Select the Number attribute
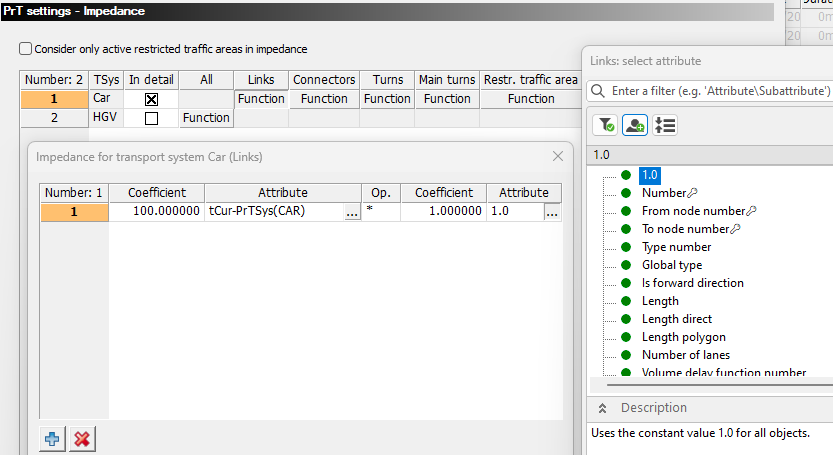The height and width of the screenshot is (455, 833). [x=664, y=193]
